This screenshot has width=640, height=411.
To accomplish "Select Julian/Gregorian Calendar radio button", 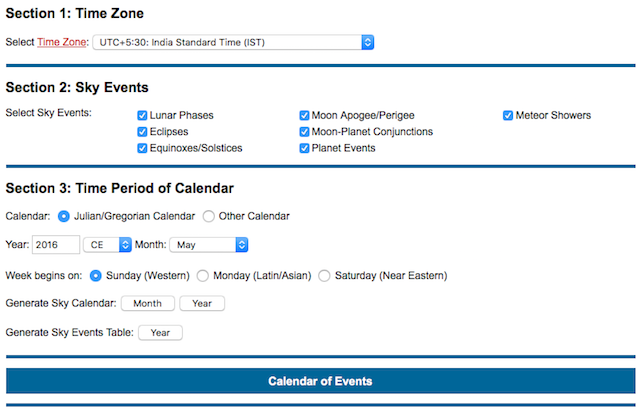I will (x=64, y=216).
